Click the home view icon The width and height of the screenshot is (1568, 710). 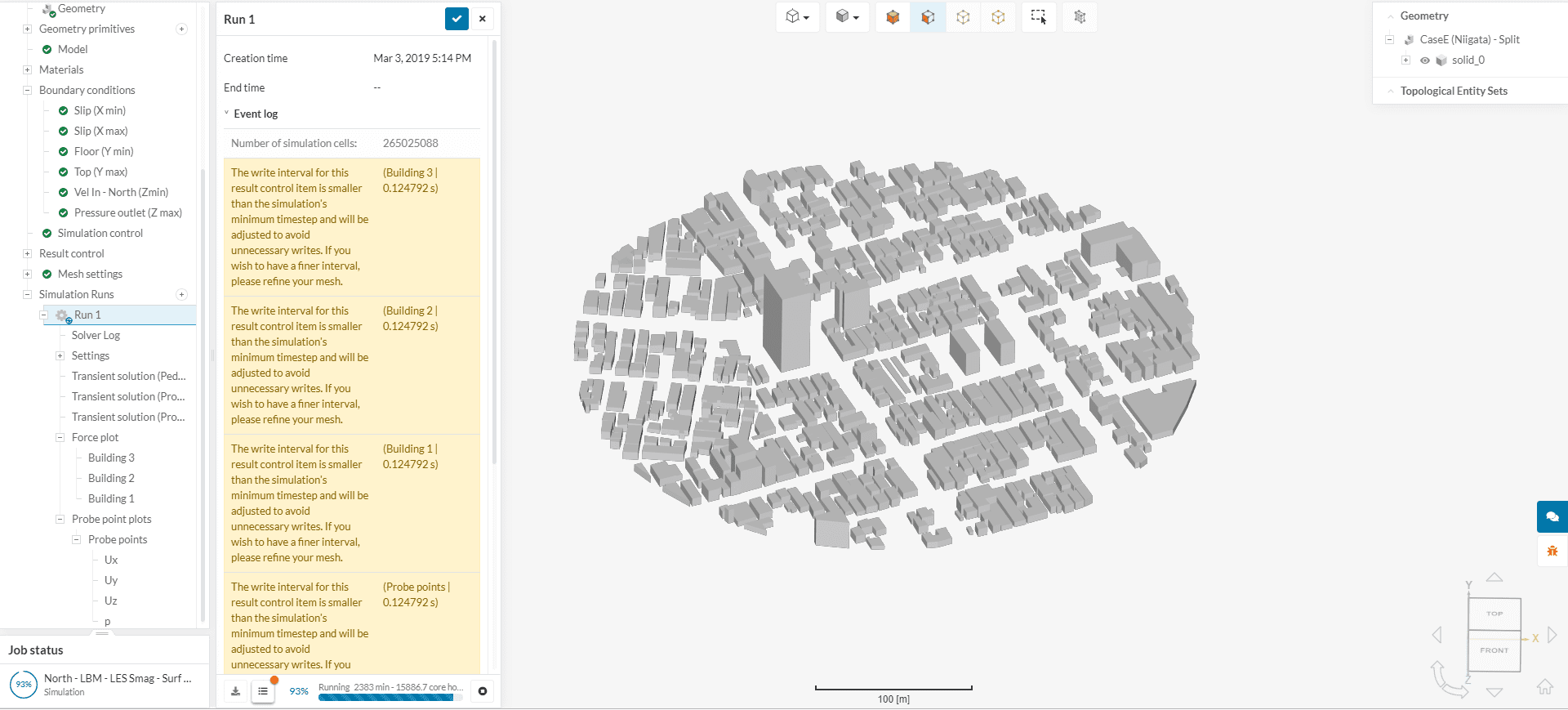[x=1544, y=686]
